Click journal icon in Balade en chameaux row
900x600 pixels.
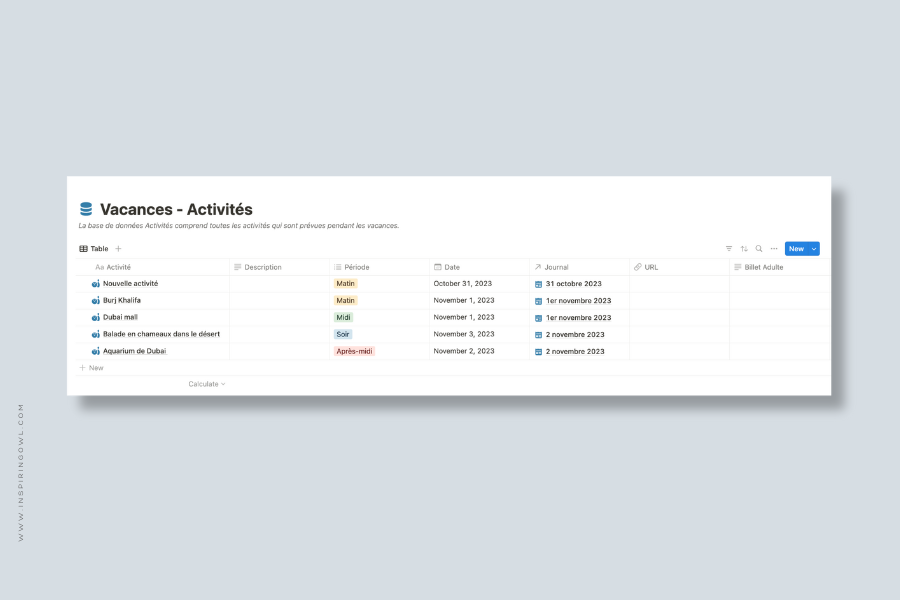point(538,335)
